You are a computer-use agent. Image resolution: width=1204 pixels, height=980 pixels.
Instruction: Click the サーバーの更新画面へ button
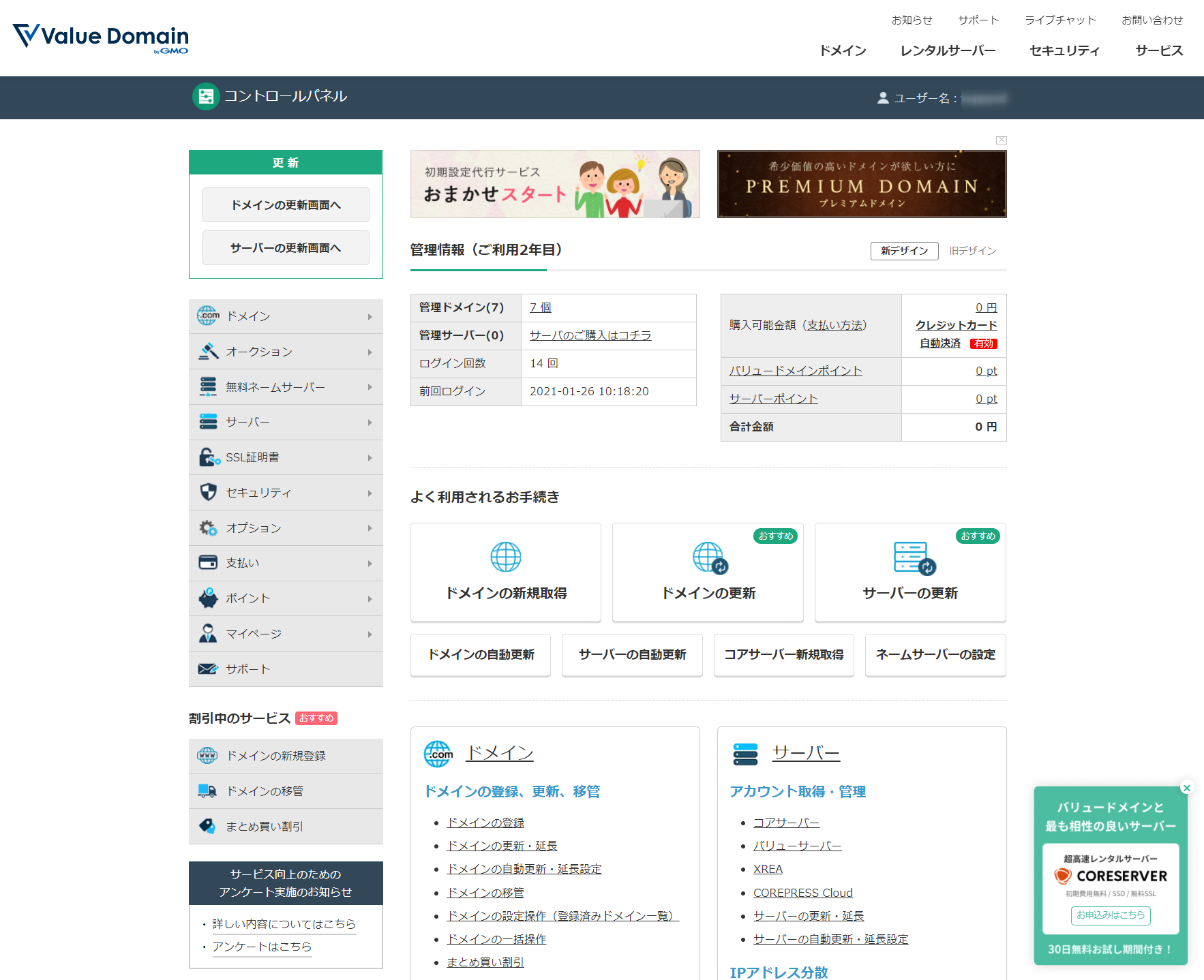tap(286, 247)
